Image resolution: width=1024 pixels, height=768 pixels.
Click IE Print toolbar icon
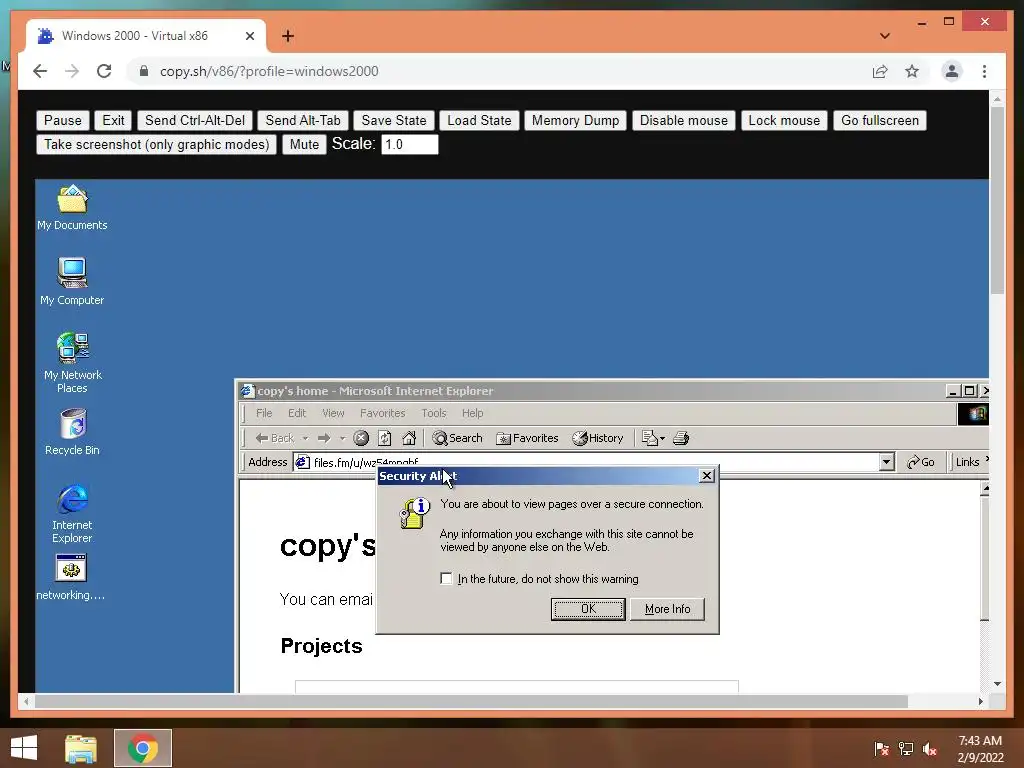(681, 438)
